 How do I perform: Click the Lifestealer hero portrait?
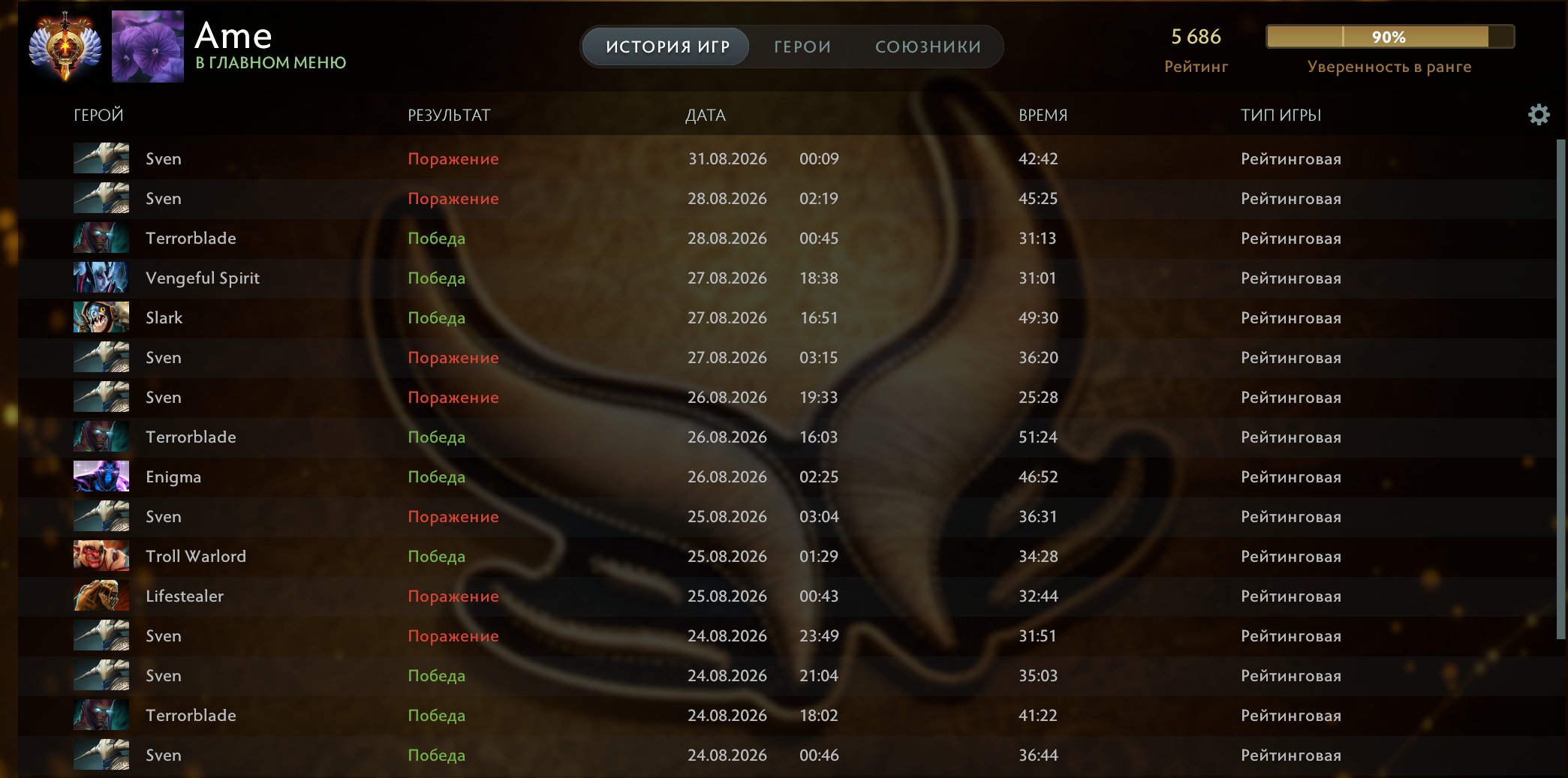point(101,596)
